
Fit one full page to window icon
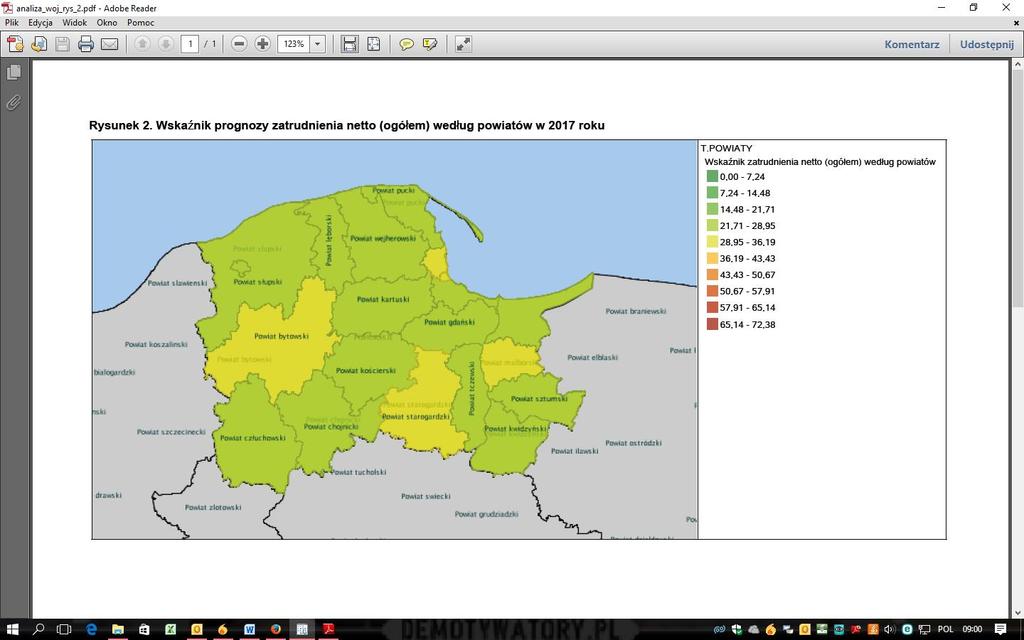click(374, 44)
